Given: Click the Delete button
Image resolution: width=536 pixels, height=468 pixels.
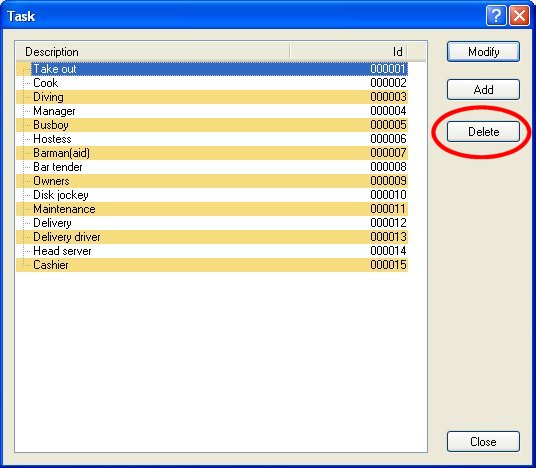Looking at the screenshot, I should pos(483,132).
